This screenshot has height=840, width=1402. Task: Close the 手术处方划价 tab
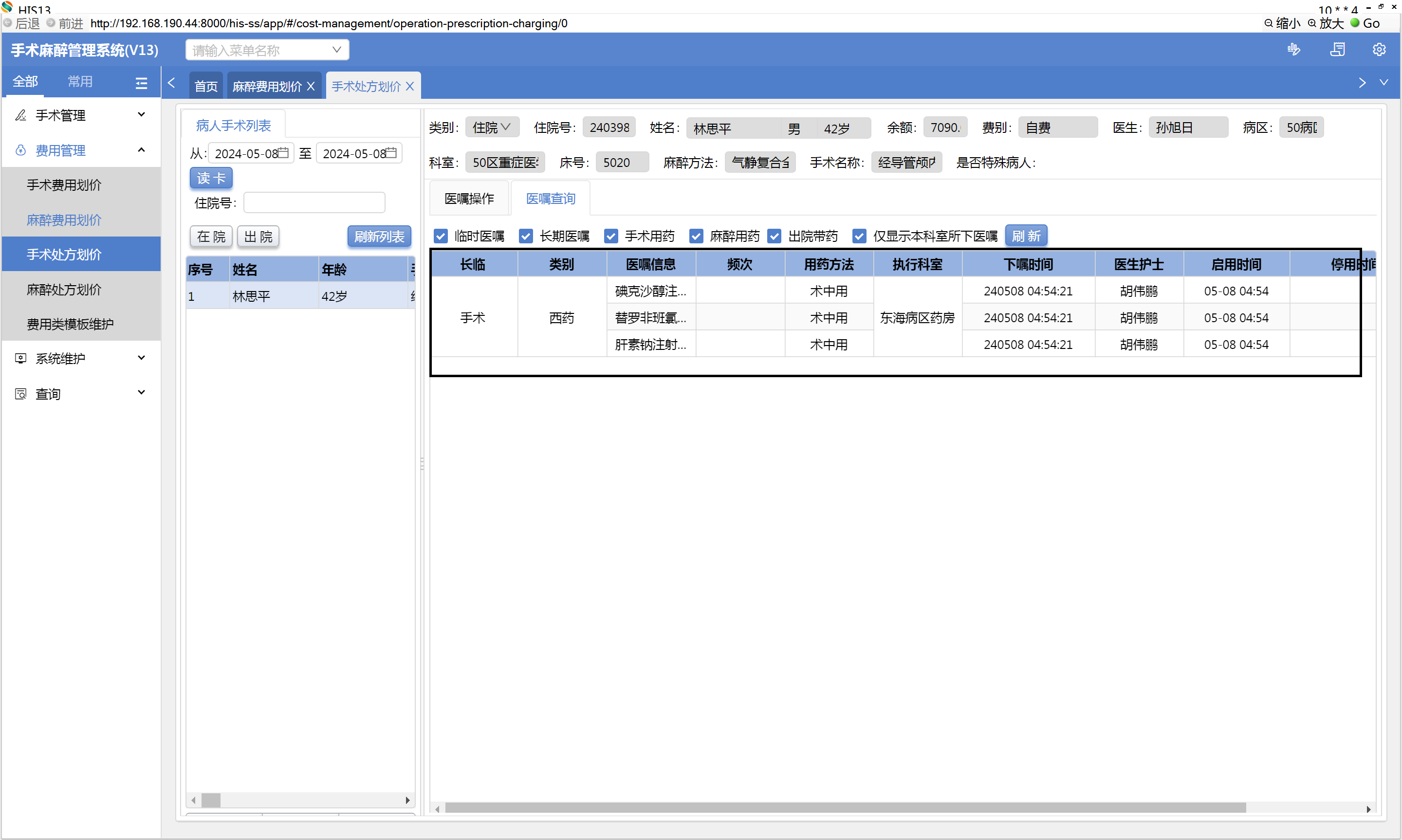click(410, 86)
